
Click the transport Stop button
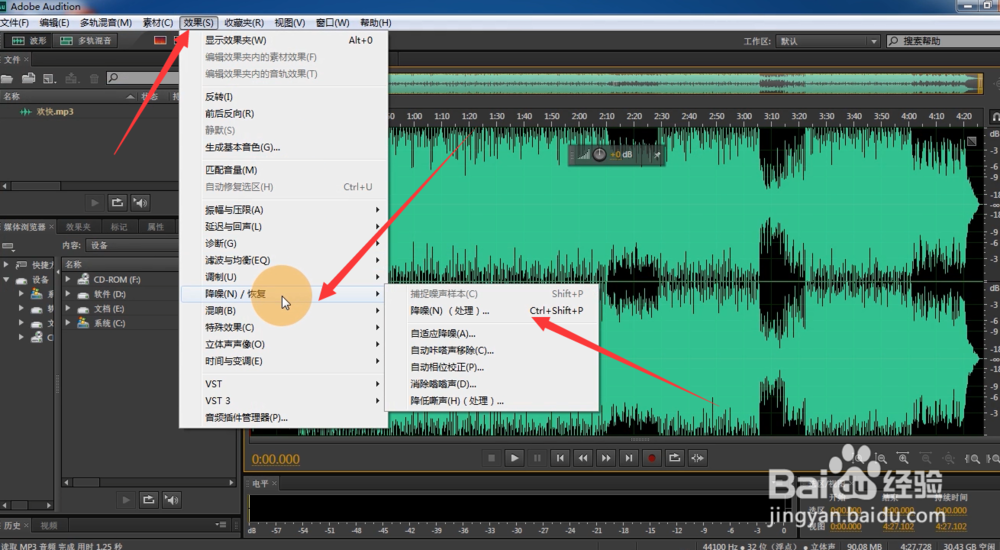pyautogui.click(x=491, y=458)
